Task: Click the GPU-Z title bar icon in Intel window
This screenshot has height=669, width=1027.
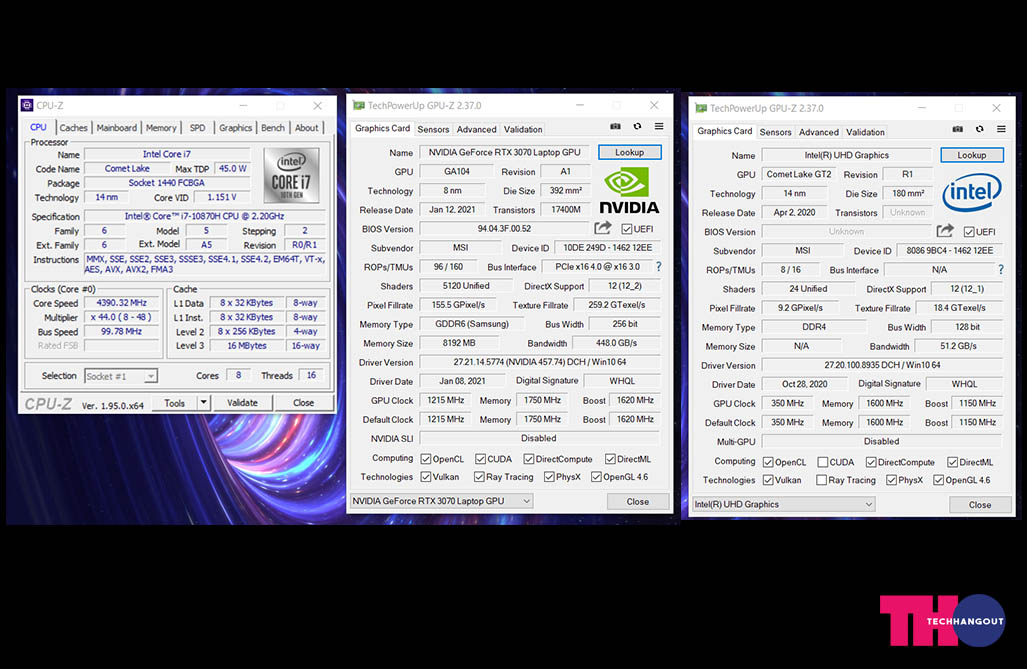Action: 701,108
